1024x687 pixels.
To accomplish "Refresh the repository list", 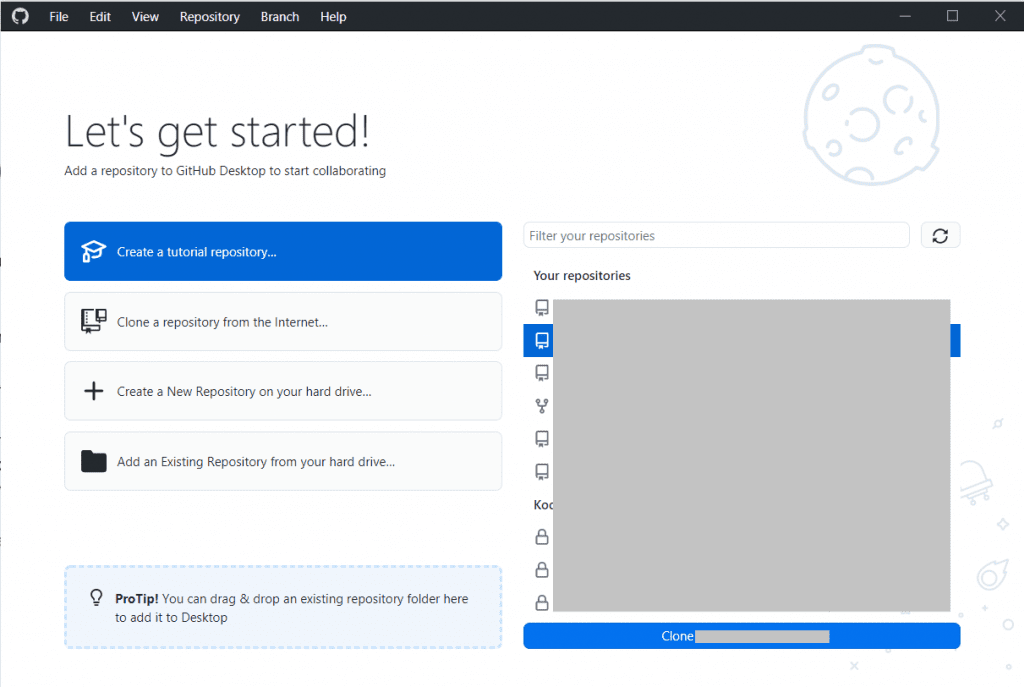I will [x=939, y=235].
